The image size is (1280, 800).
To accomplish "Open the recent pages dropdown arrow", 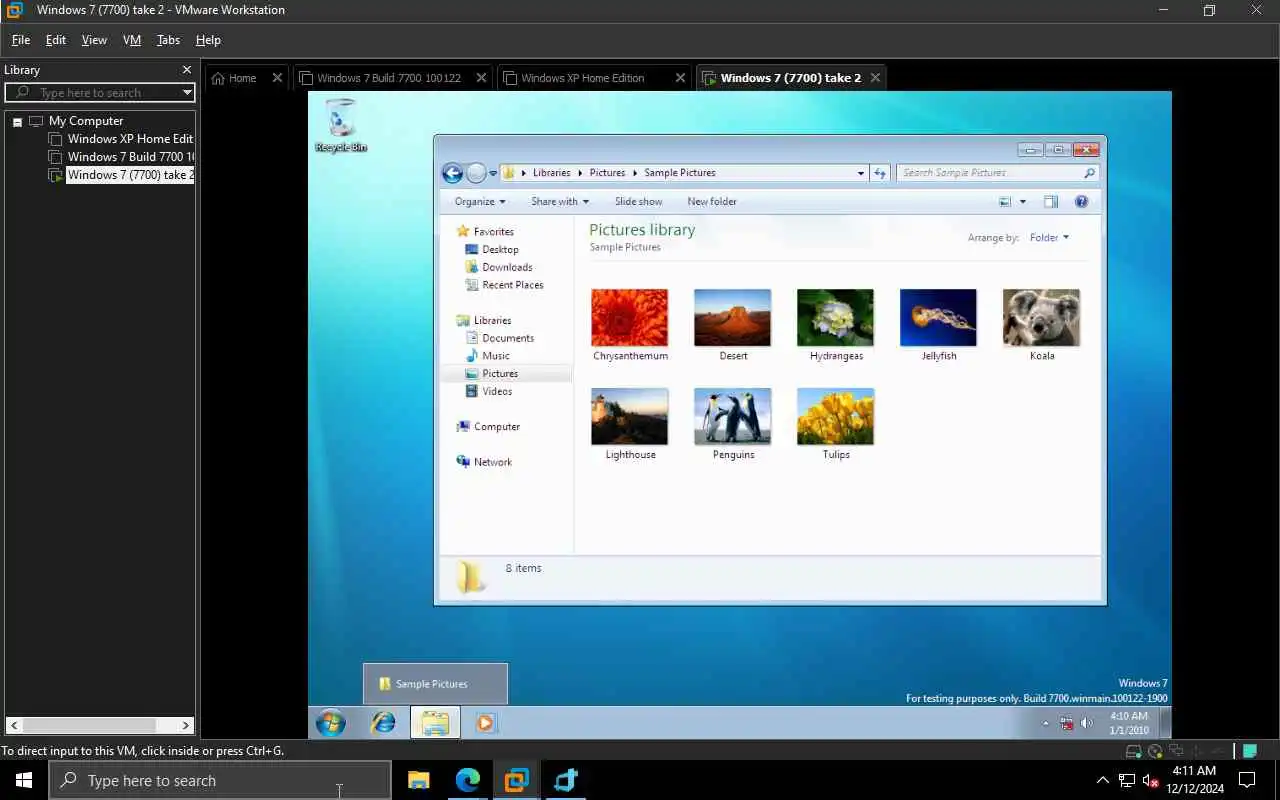I will (493, 173).
